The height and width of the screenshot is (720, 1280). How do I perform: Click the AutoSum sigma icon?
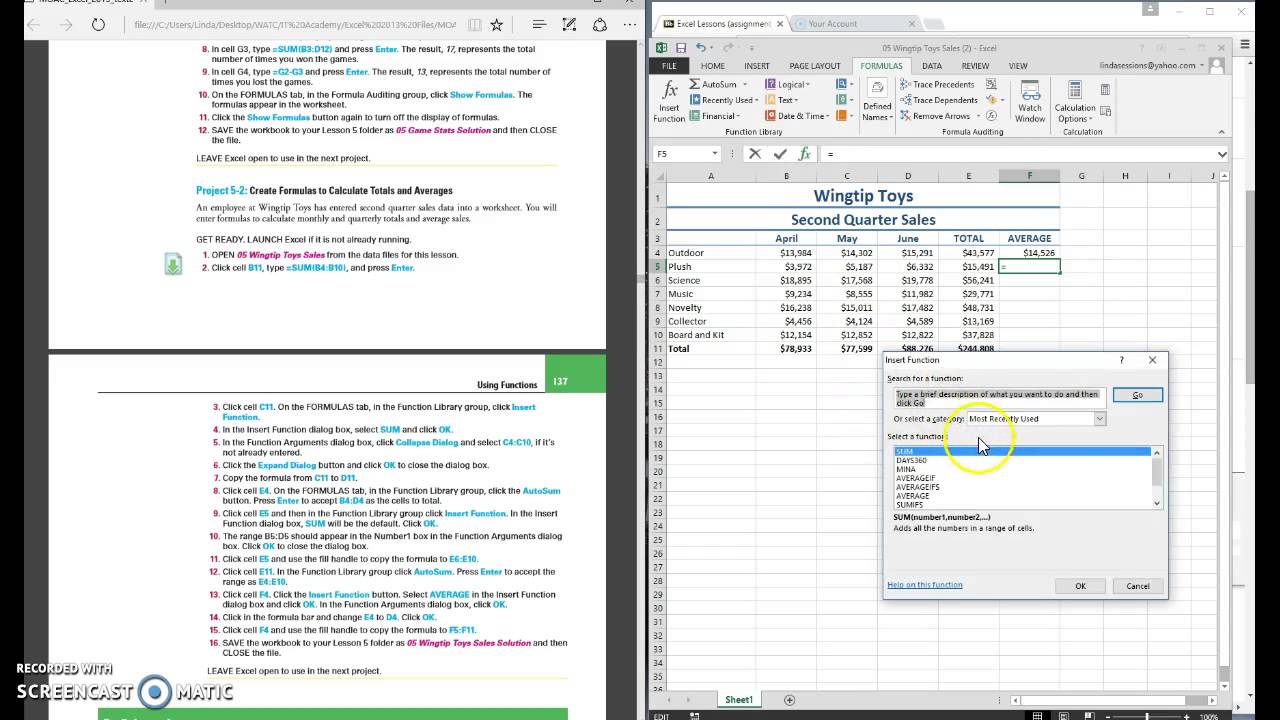[x=694, y=84]
